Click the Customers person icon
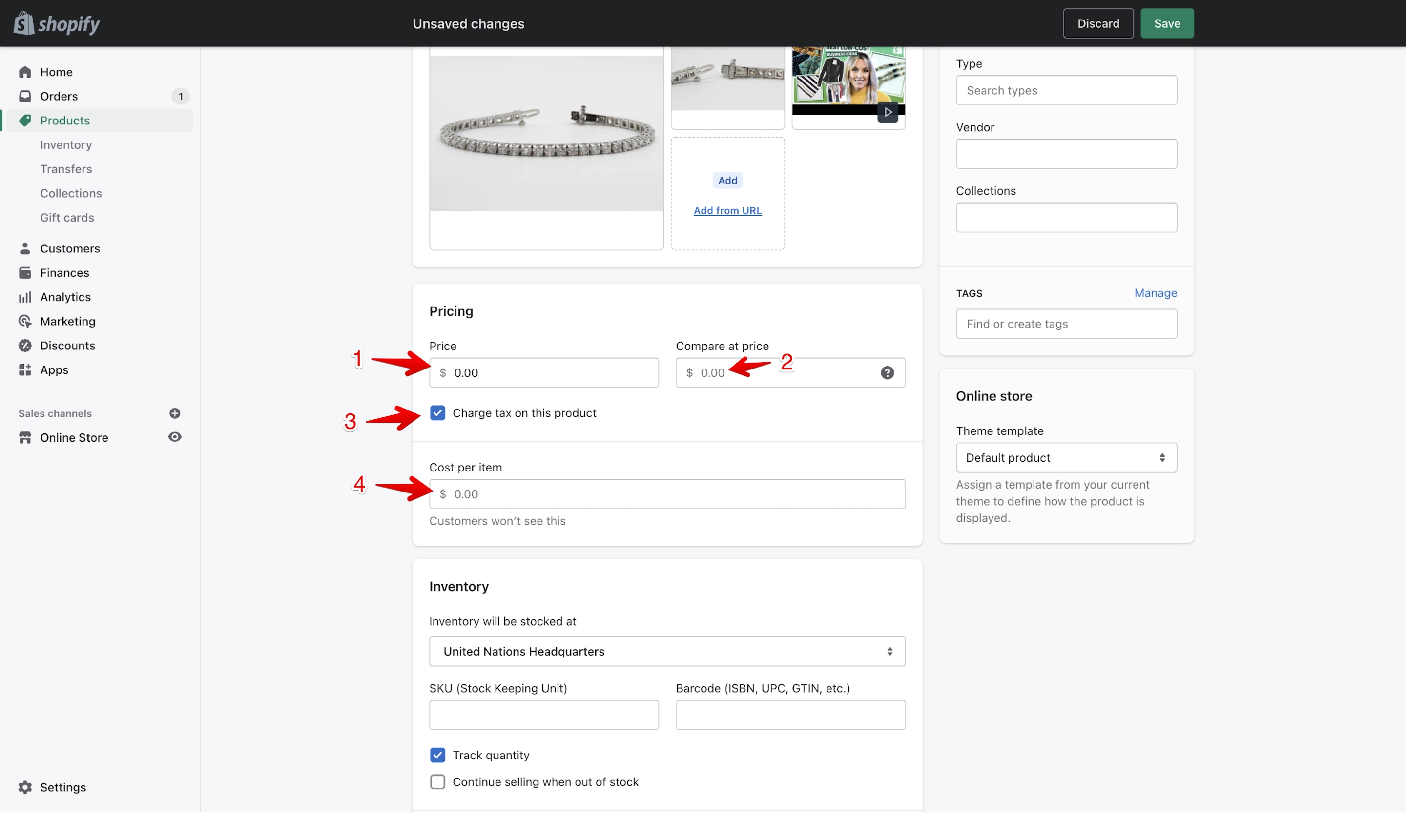This screenshot has height=840, width=1406. click(x=25, y=248)
